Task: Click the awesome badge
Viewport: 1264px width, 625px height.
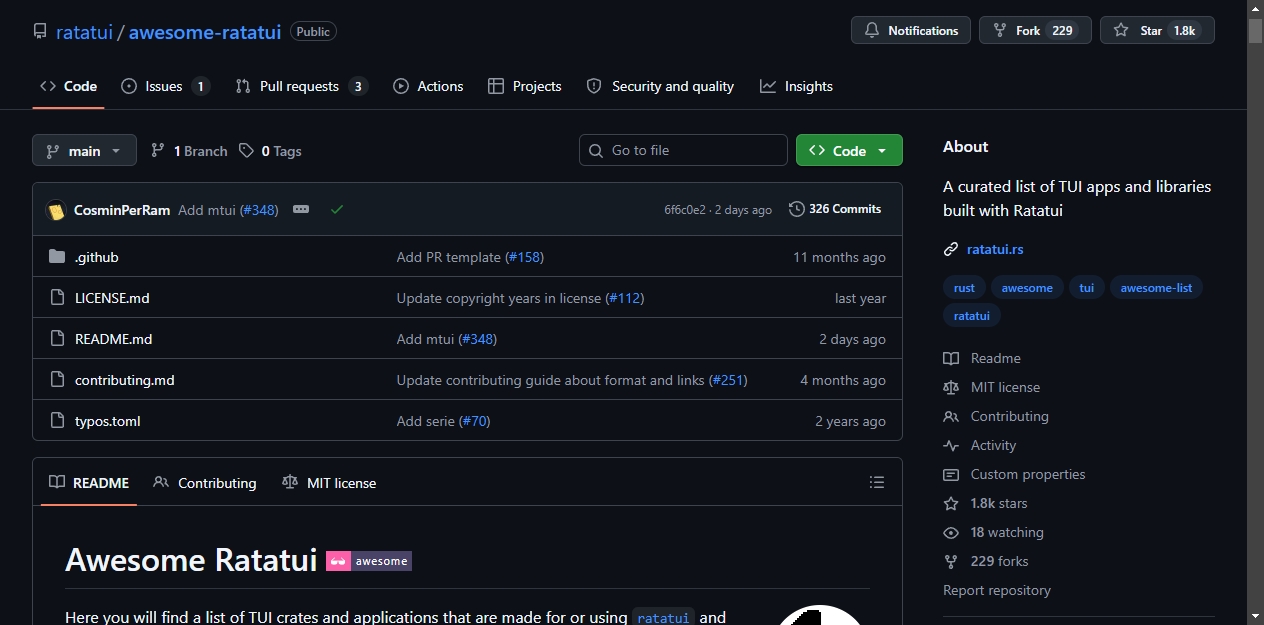Action: click(x=369, y=561)
